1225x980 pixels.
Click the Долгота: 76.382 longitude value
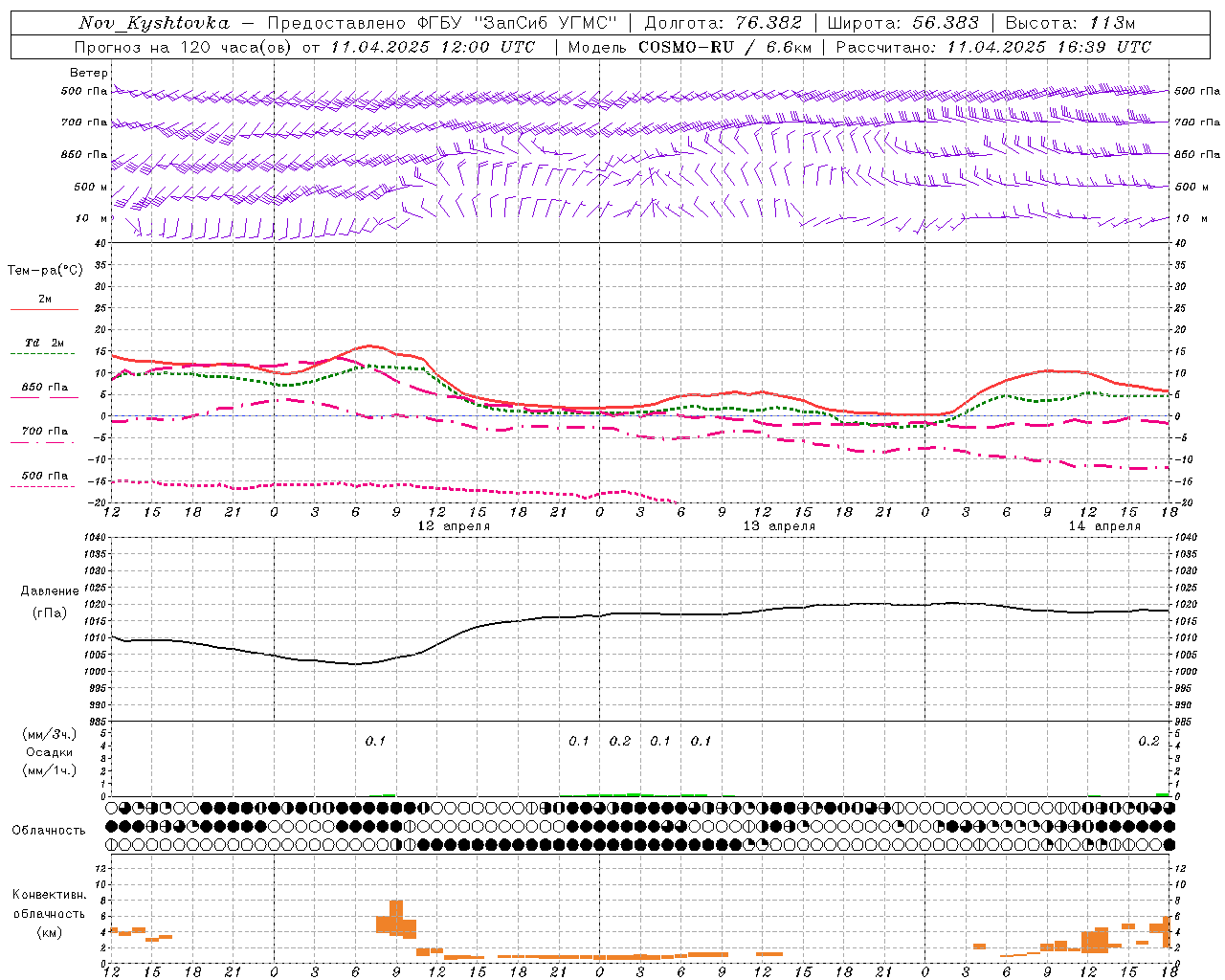(x=724, y=23)
